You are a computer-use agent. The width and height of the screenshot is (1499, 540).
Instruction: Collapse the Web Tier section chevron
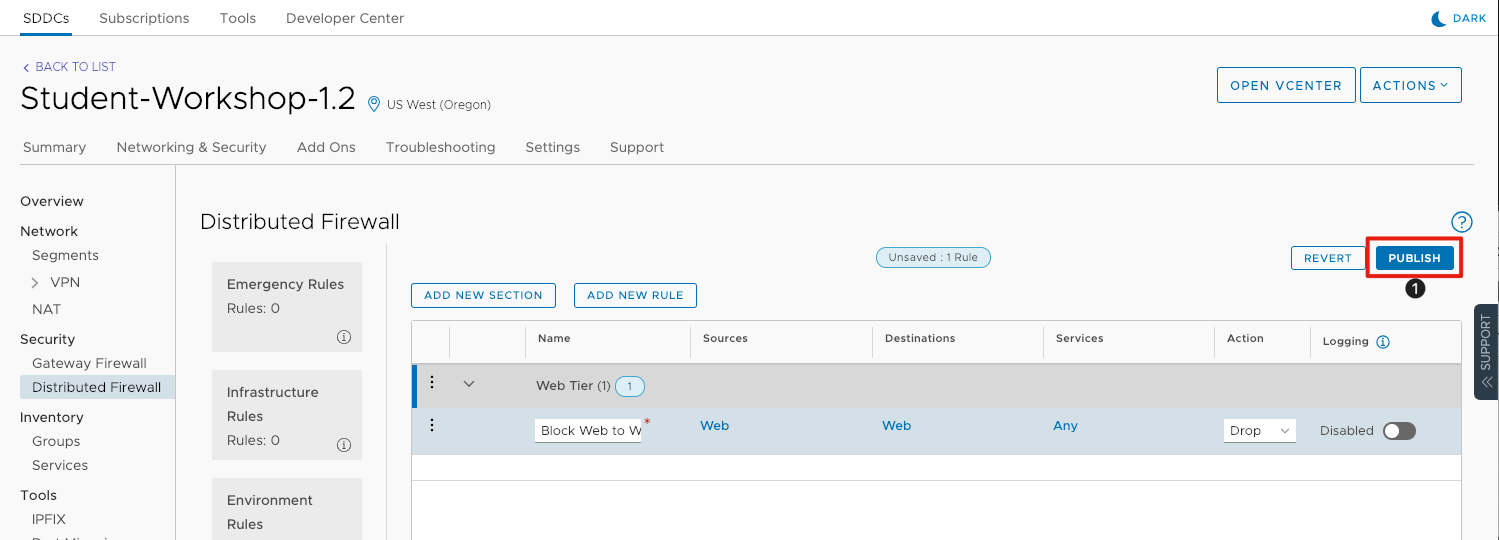coord(468,383)
